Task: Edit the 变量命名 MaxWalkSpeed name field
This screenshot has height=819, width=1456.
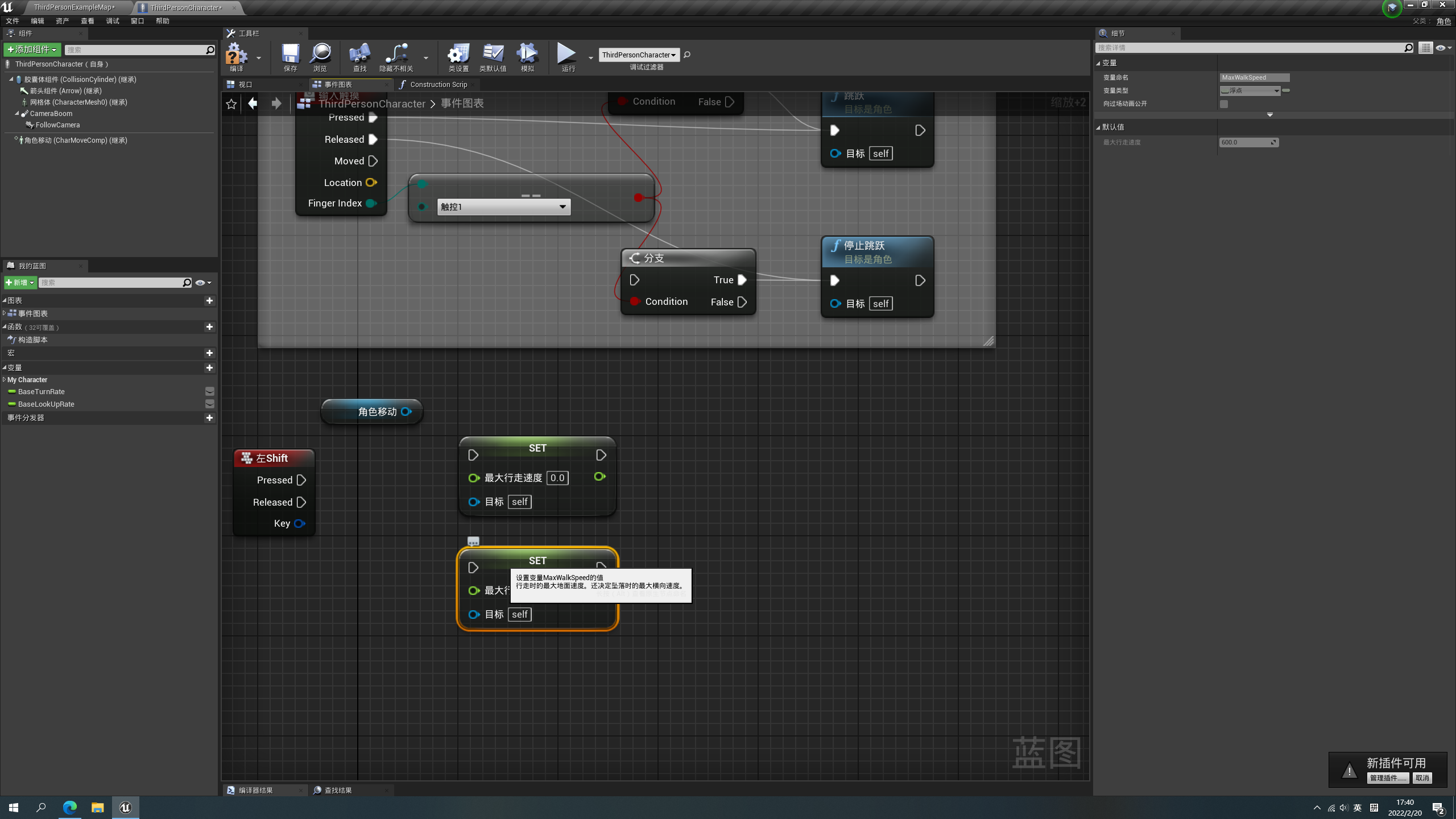Action: [1254, 77]
